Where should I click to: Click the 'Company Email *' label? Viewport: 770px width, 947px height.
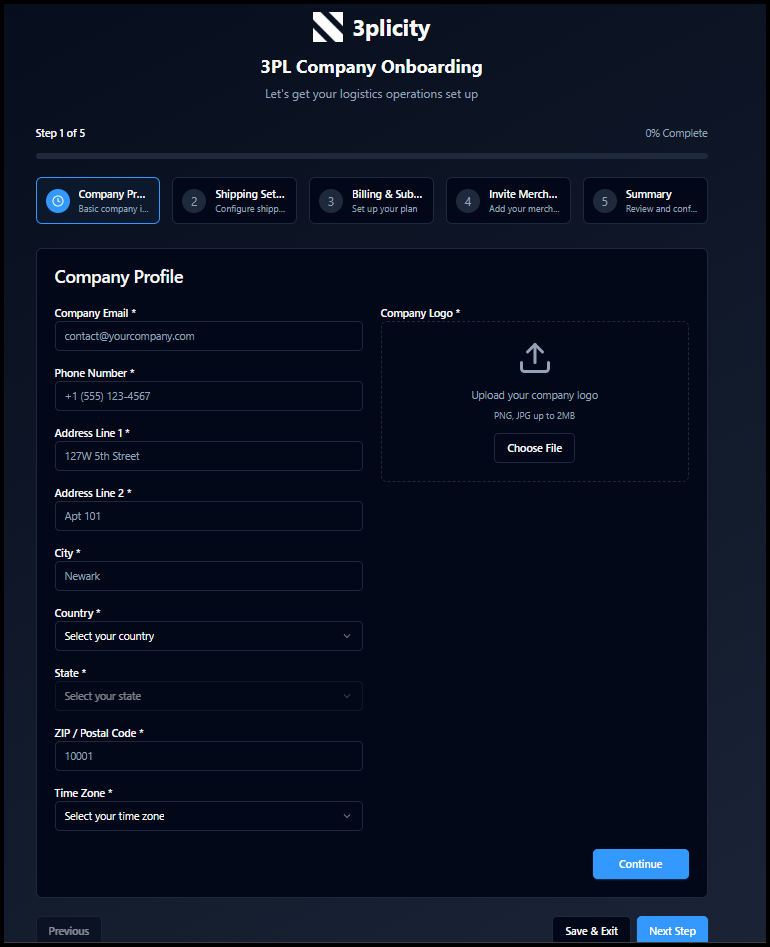[95, 313]
